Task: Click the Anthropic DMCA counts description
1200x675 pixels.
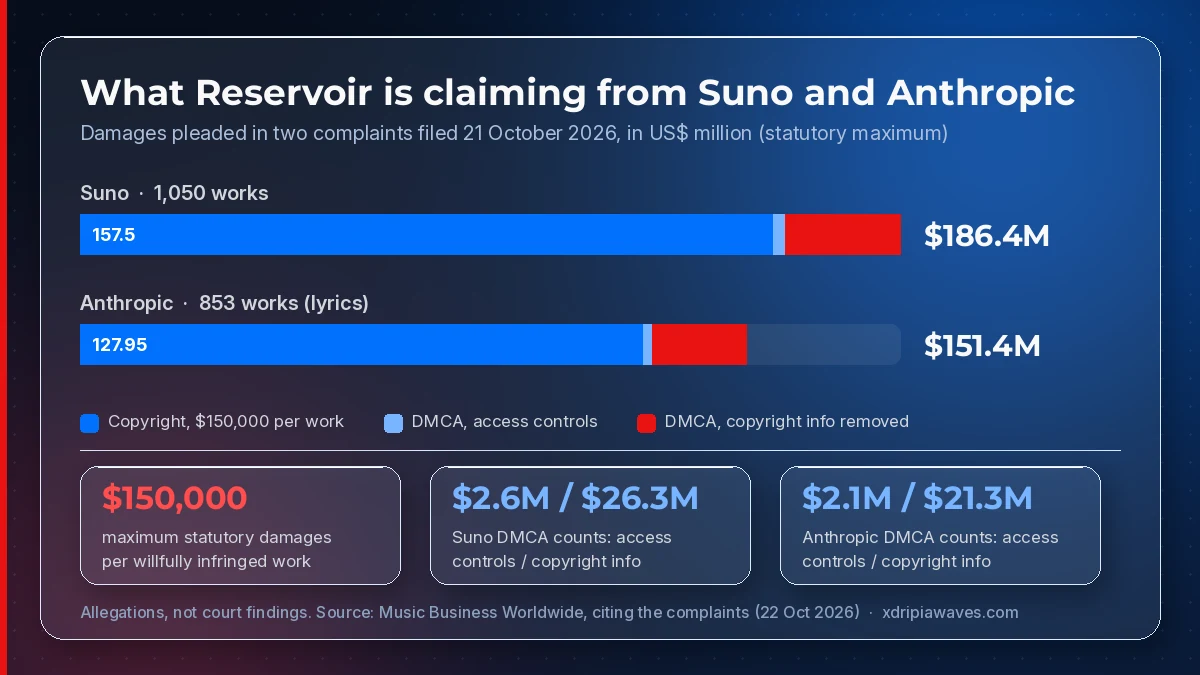Action: point(930,549)
